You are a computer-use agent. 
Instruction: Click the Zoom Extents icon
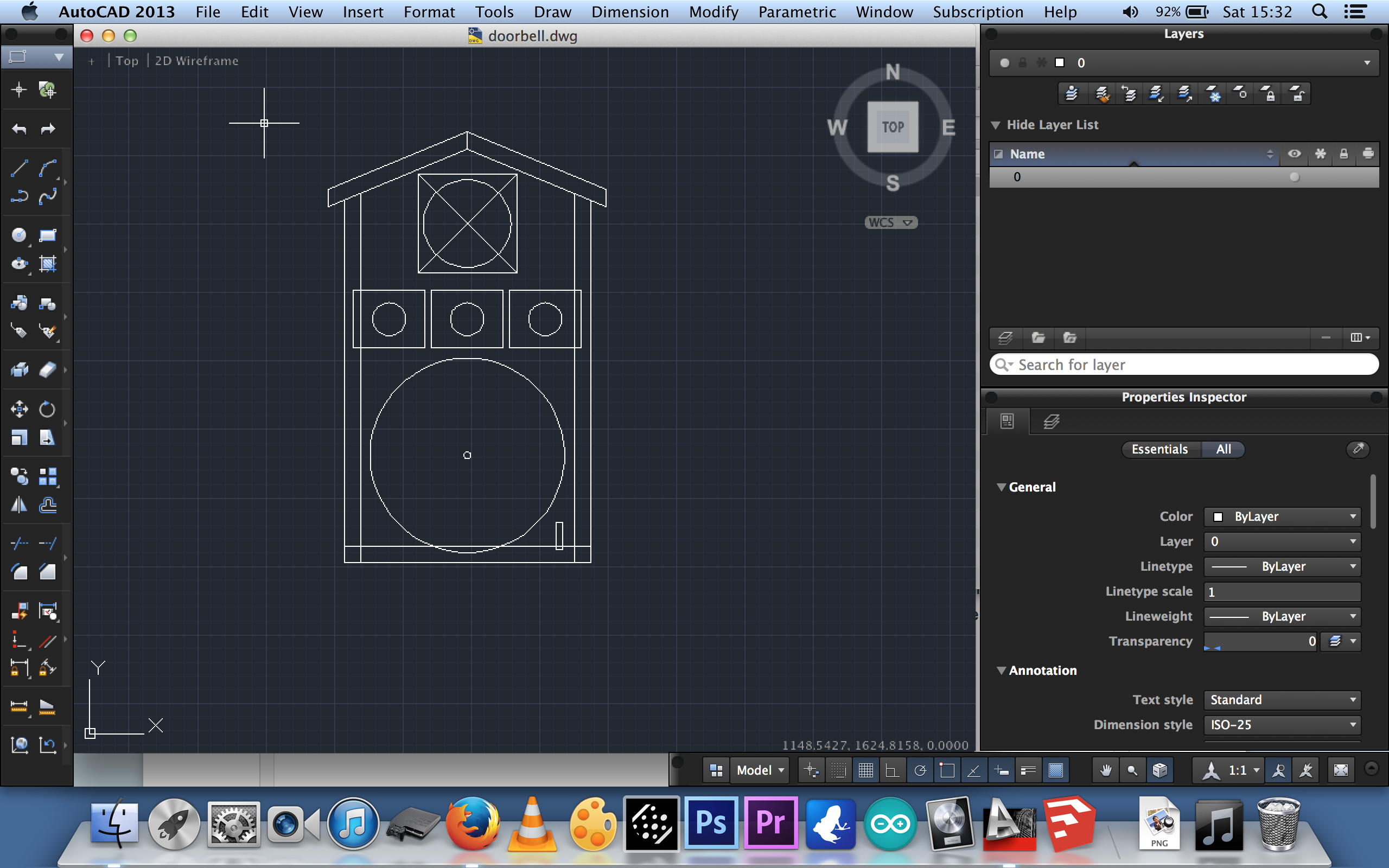(1341, 770)
